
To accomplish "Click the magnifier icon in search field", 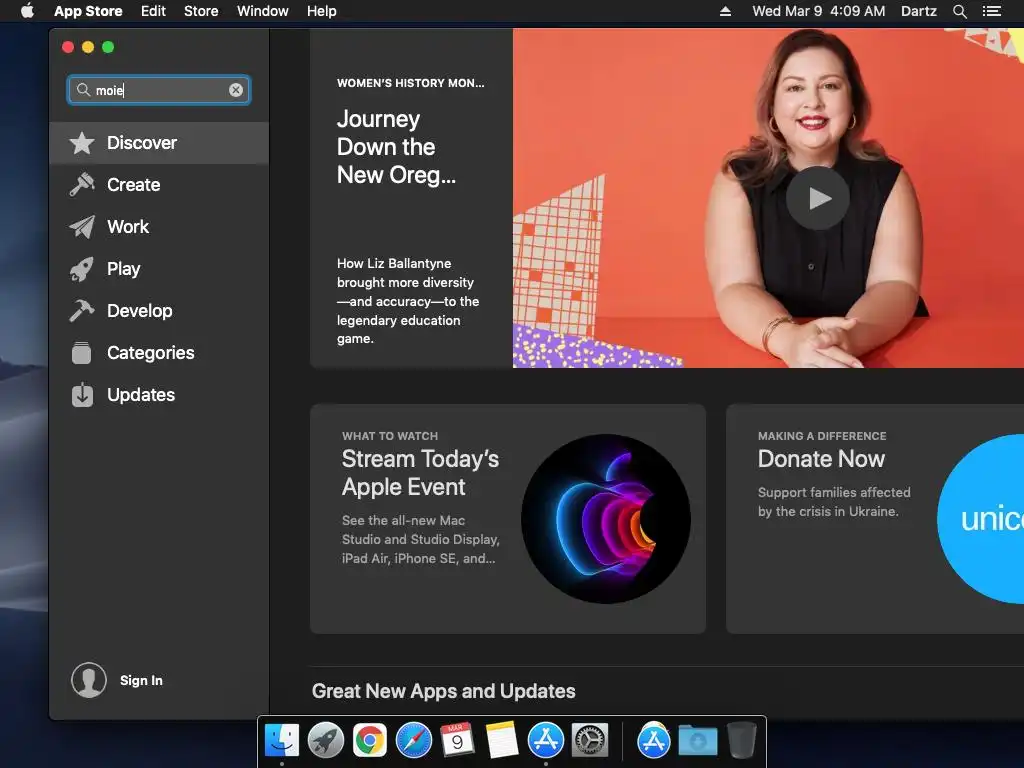I will (x=83, y=89).
